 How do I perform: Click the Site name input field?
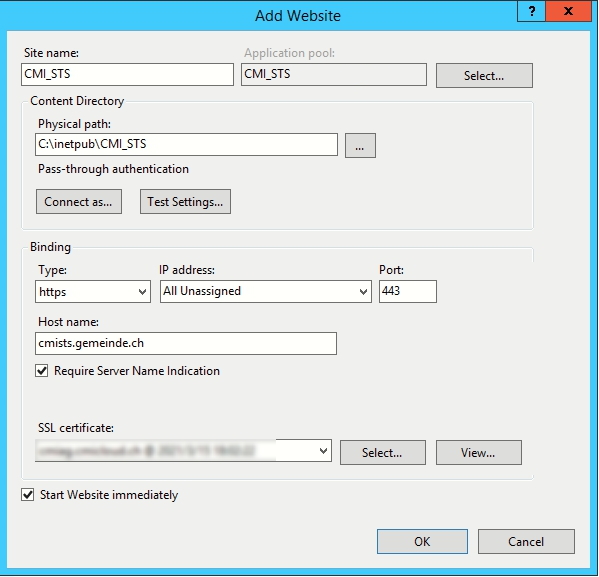(127, 75)
